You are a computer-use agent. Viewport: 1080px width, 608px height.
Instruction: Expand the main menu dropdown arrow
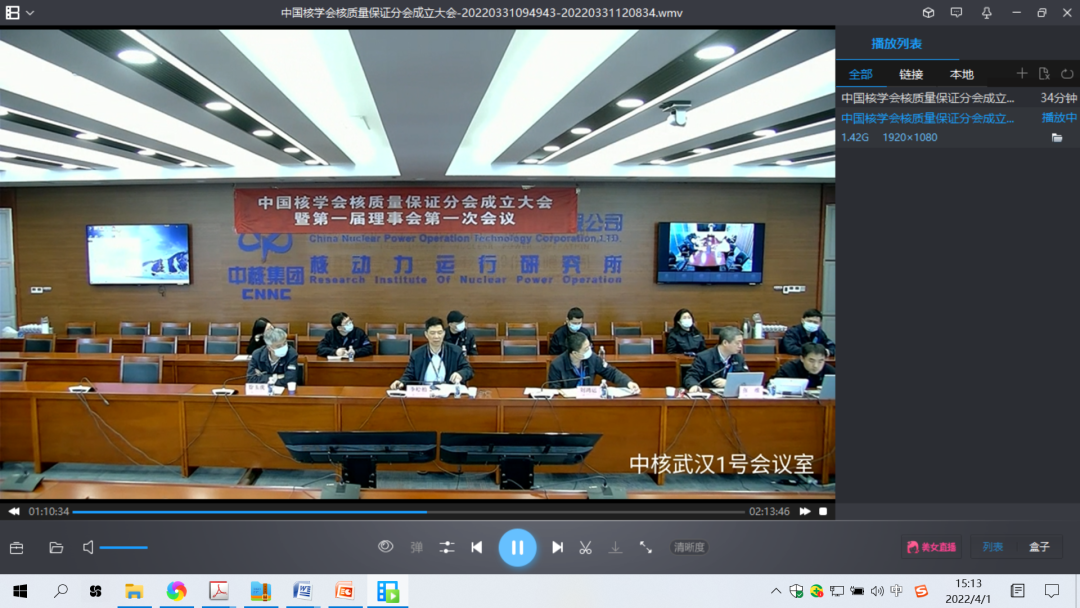tap(30, 13)
